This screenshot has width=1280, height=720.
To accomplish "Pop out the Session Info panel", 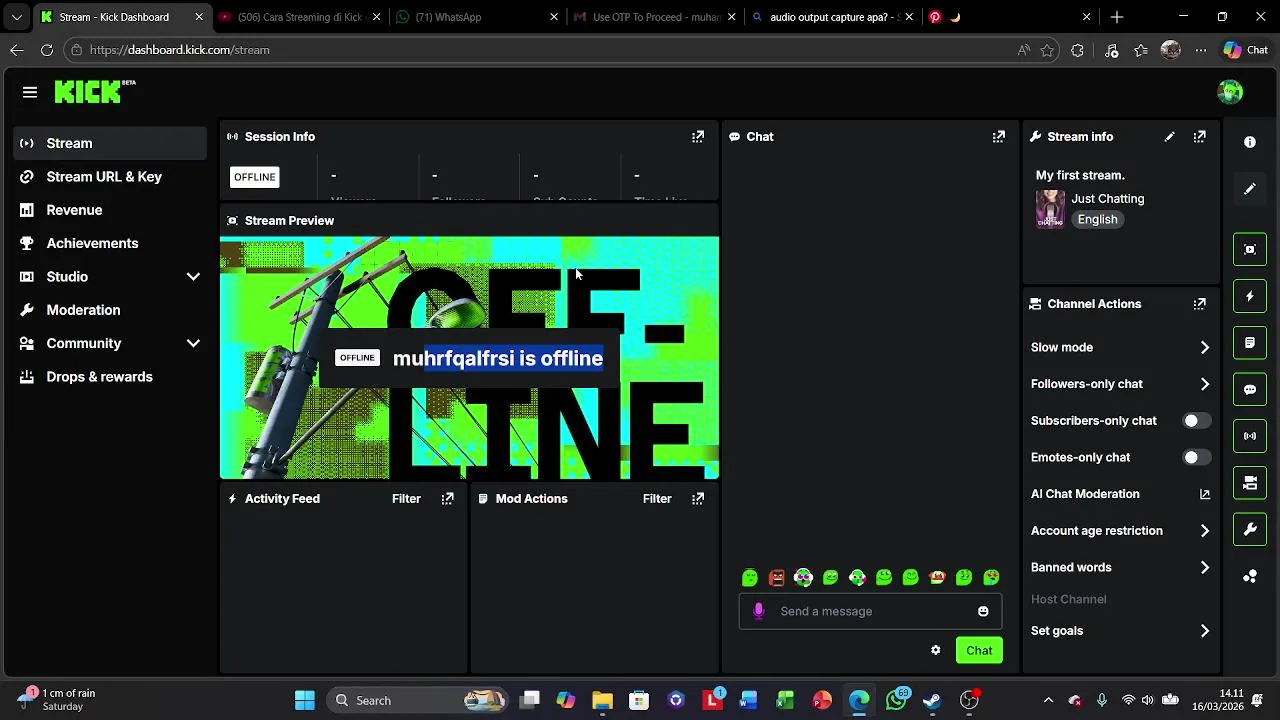I will click(698, 137).
